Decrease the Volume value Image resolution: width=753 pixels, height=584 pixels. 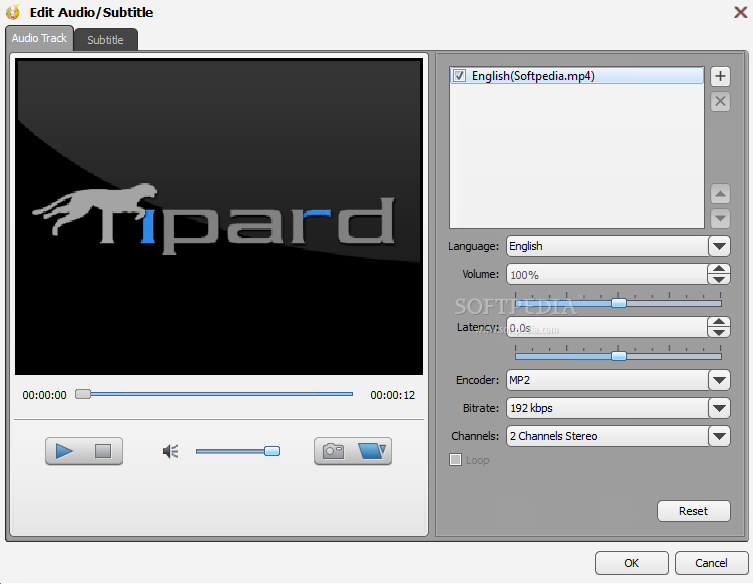click(719, 280)
